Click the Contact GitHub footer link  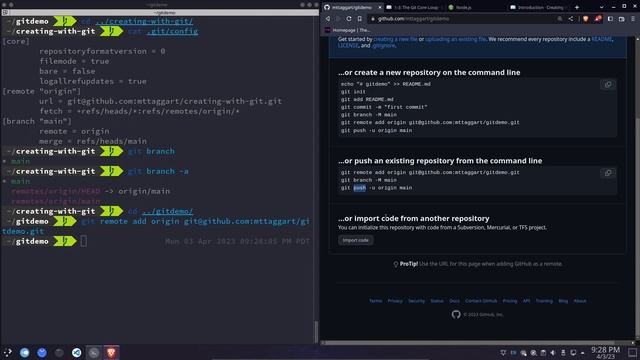(481, 301)
